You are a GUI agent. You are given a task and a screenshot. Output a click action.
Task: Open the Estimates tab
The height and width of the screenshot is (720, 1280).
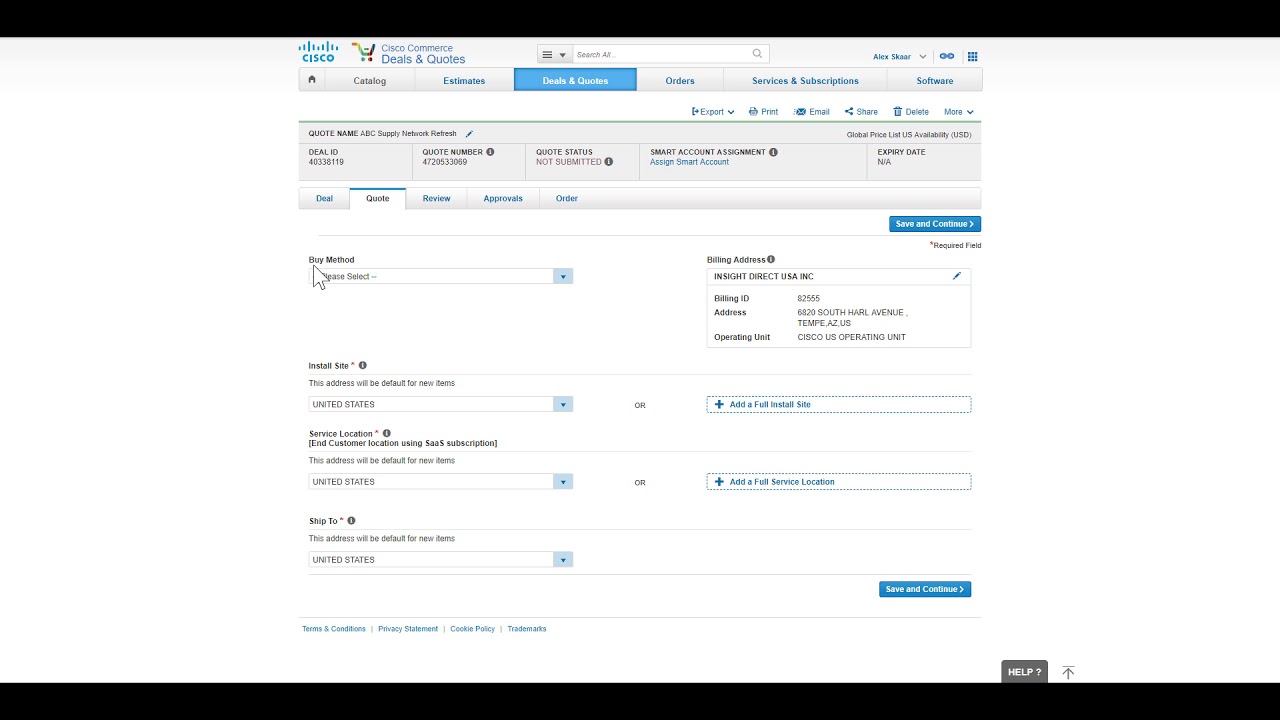click(464, 81)
